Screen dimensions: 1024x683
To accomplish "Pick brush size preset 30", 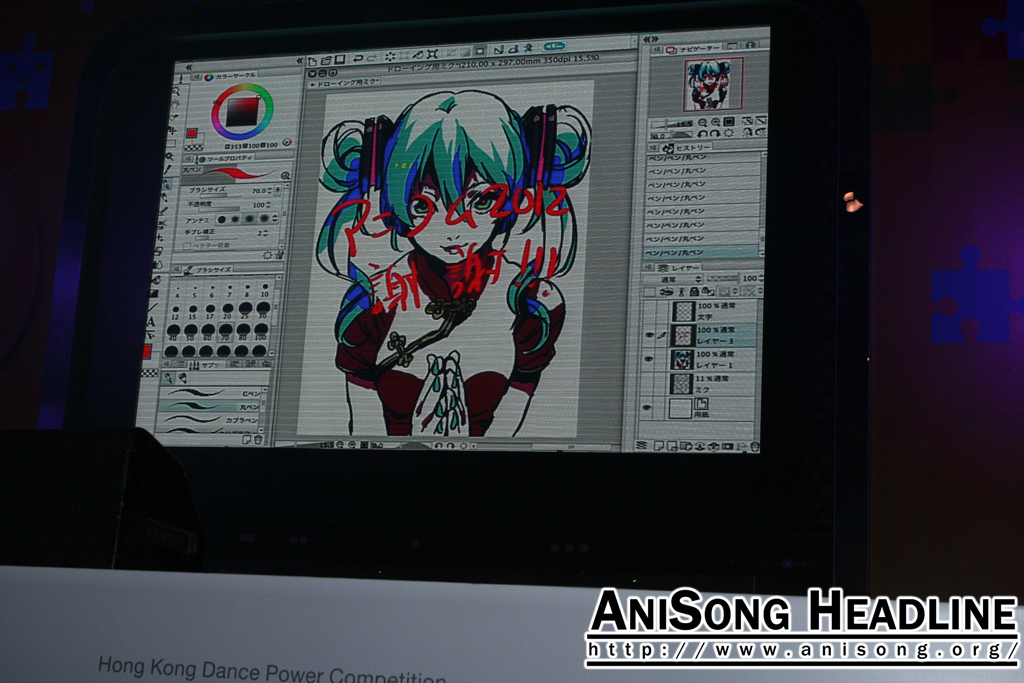I will tap(263, 309).
